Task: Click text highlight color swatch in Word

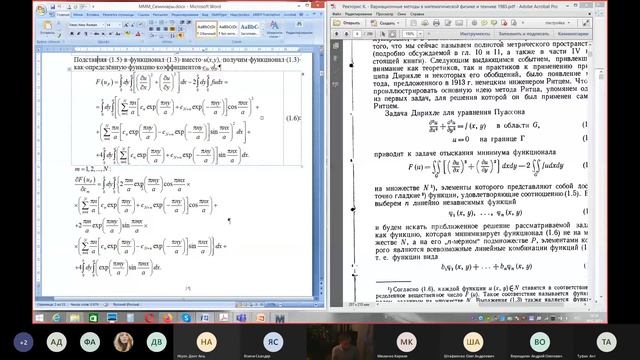Action: [x=128, y=34]
